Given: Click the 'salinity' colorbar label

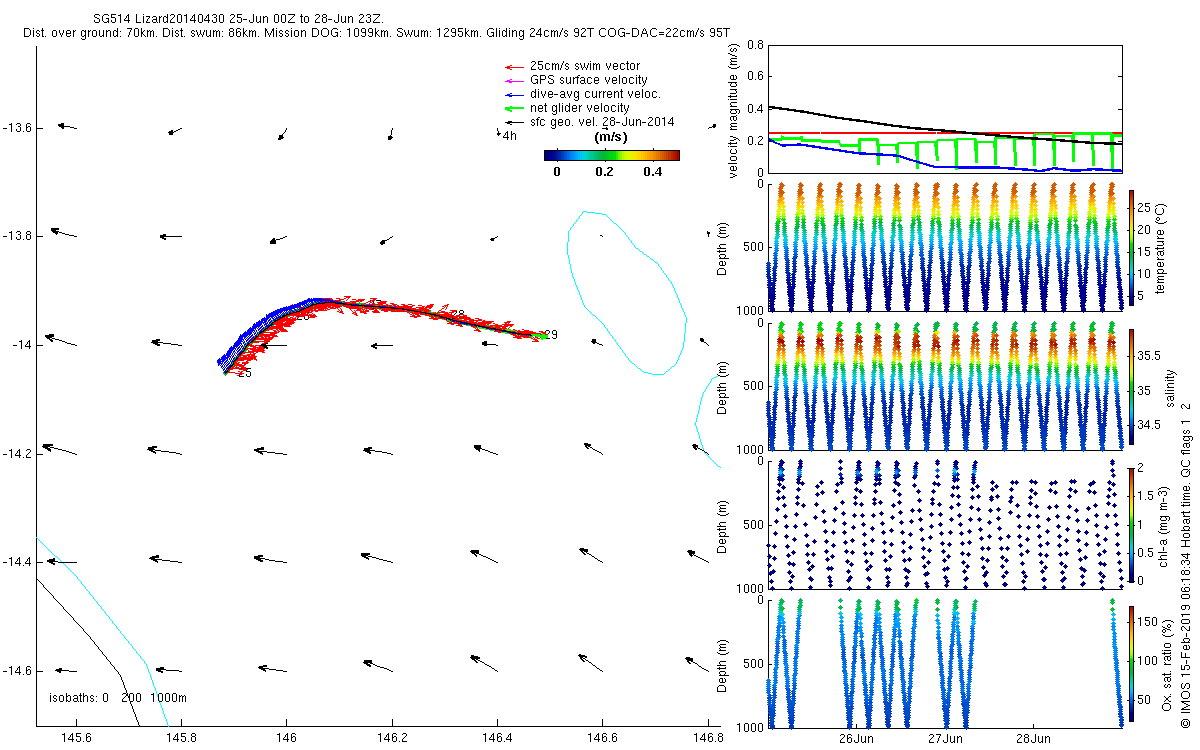Looking at the screenshot, I should (x=1171, y=387).
